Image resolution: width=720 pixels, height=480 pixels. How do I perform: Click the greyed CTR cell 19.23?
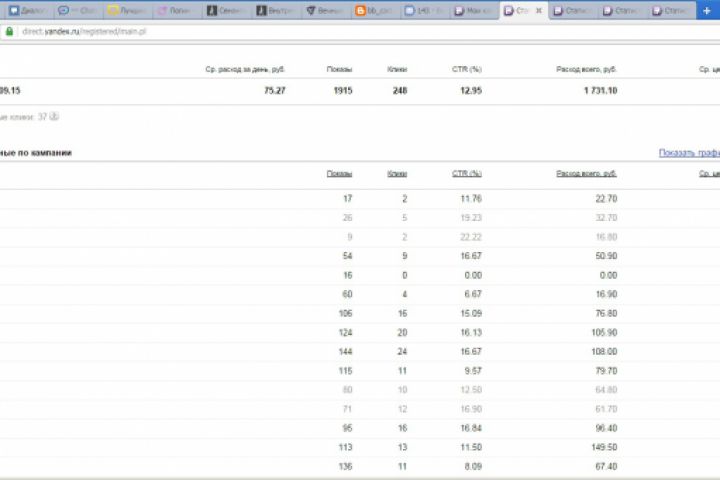point(471,218)
